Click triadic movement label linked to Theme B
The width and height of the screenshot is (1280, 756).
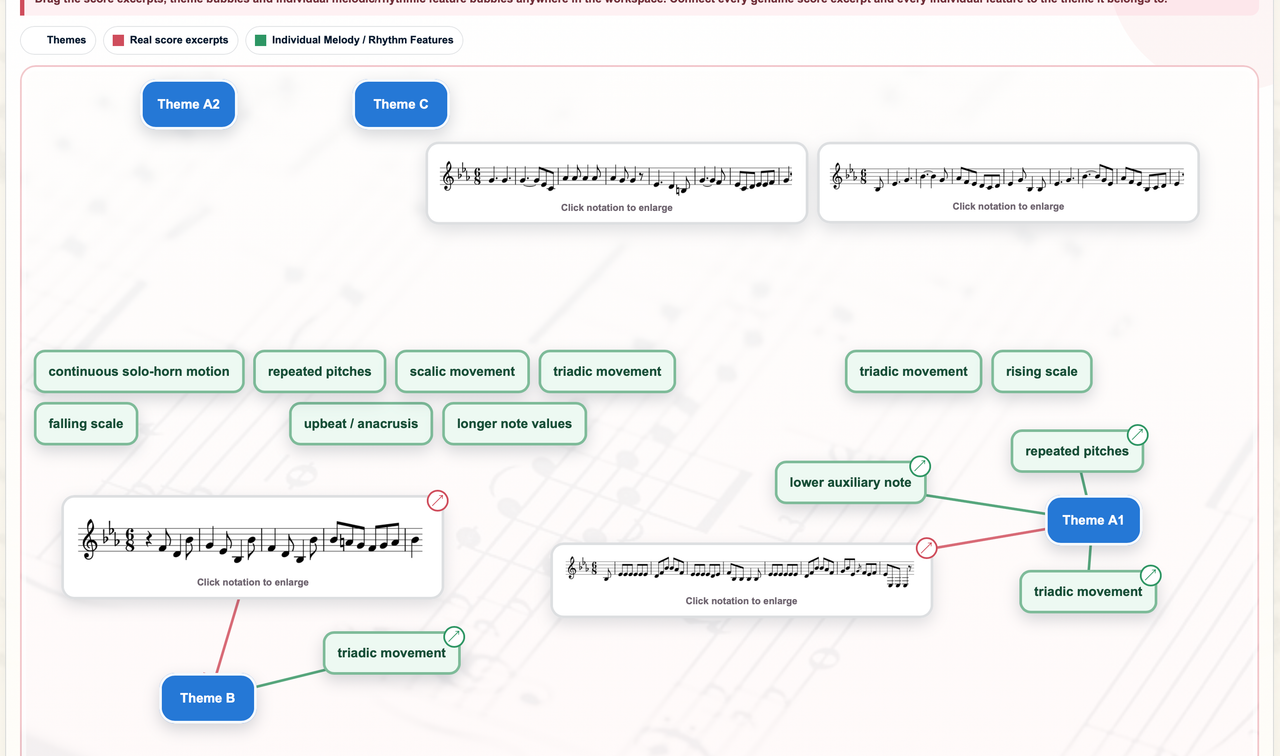(392, 653)
